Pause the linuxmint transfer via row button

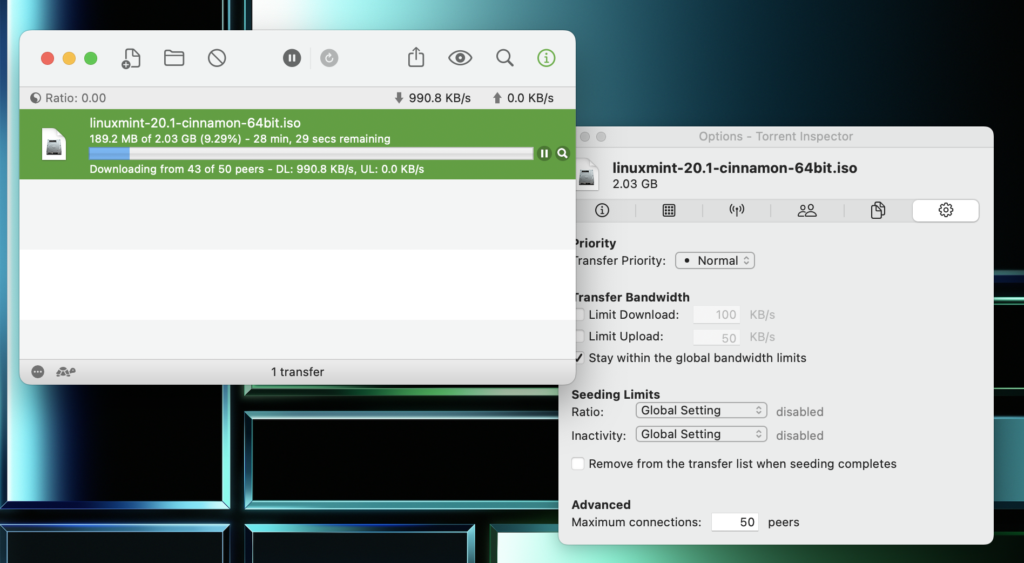pyautogui.click(x=544, y=153)
